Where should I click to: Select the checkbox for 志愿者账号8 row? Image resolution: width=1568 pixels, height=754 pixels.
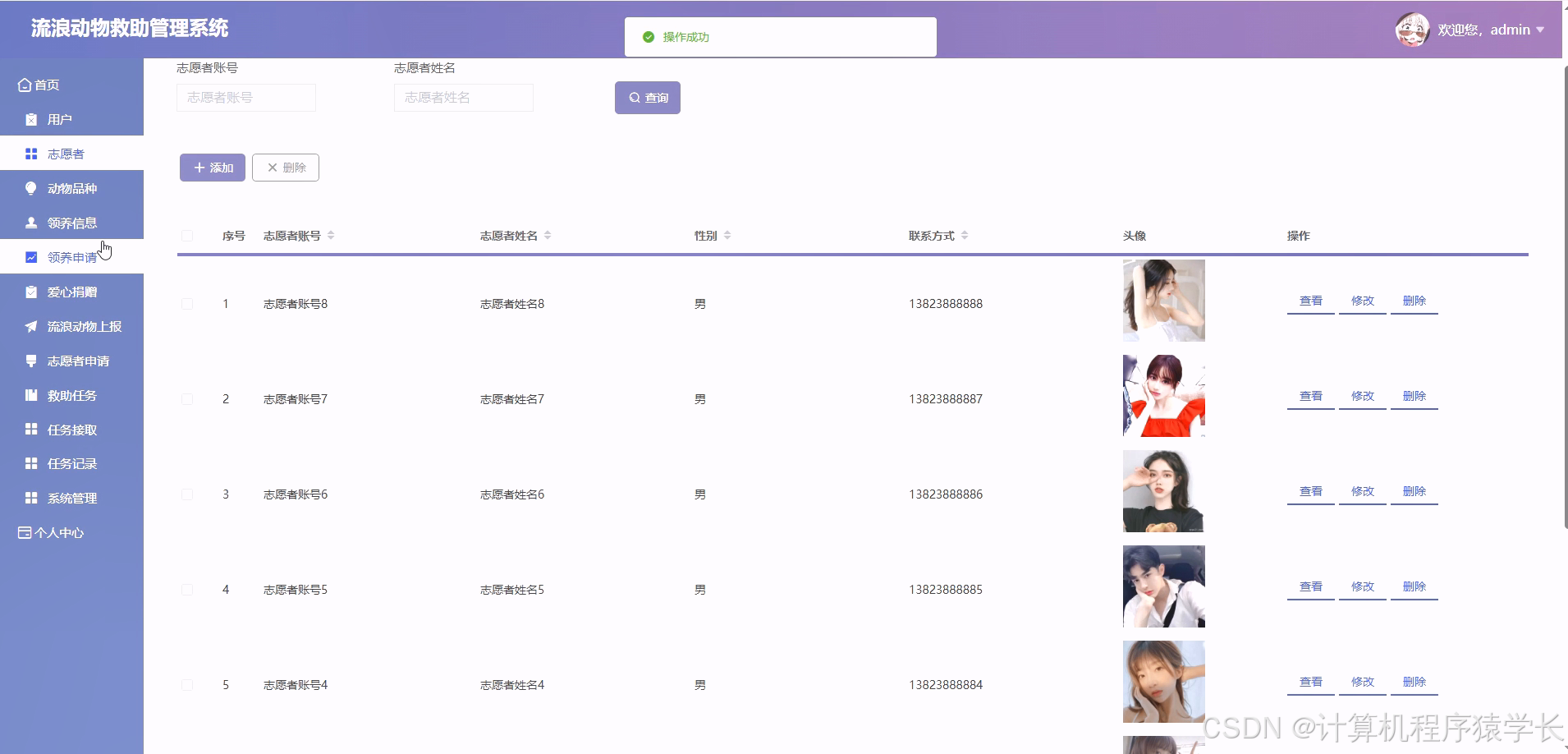pyautogui.click(x=187, y=303)
